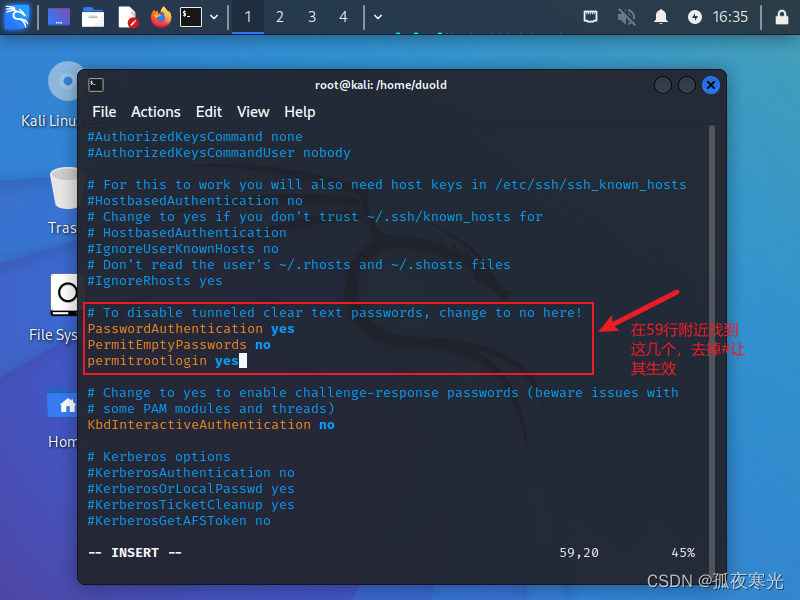Open the Kali Linux applications menu

16,16
